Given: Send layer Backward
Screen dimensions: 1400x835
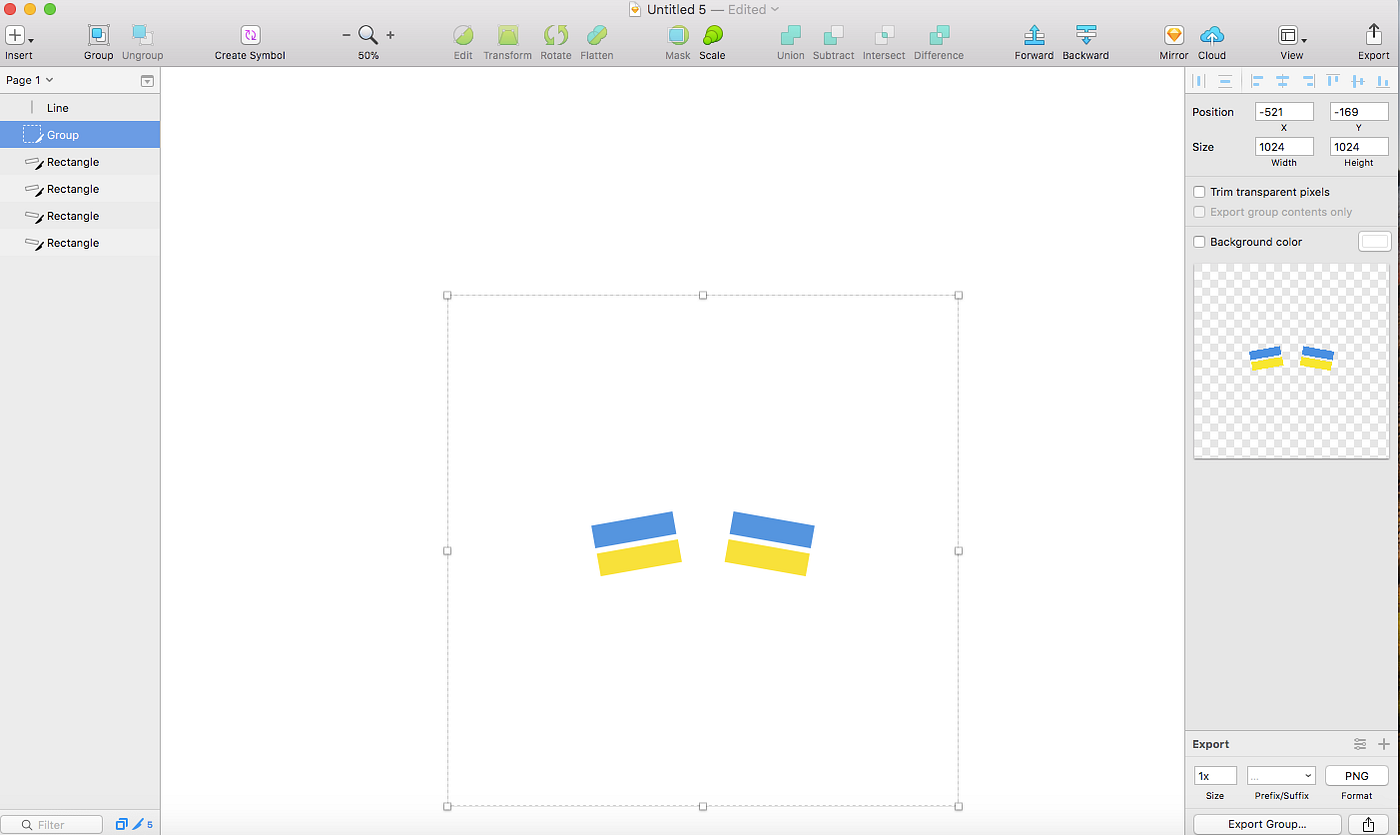Looking at the screenshot, I should click(1086, 35).
